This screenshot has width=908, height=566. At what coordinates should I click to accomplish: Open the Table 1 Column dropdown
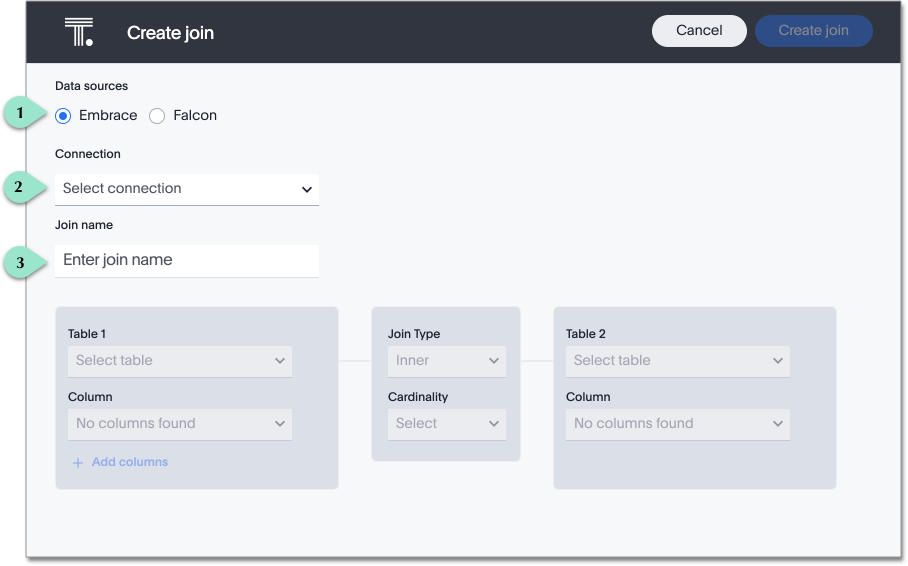[x=180, y=424]
